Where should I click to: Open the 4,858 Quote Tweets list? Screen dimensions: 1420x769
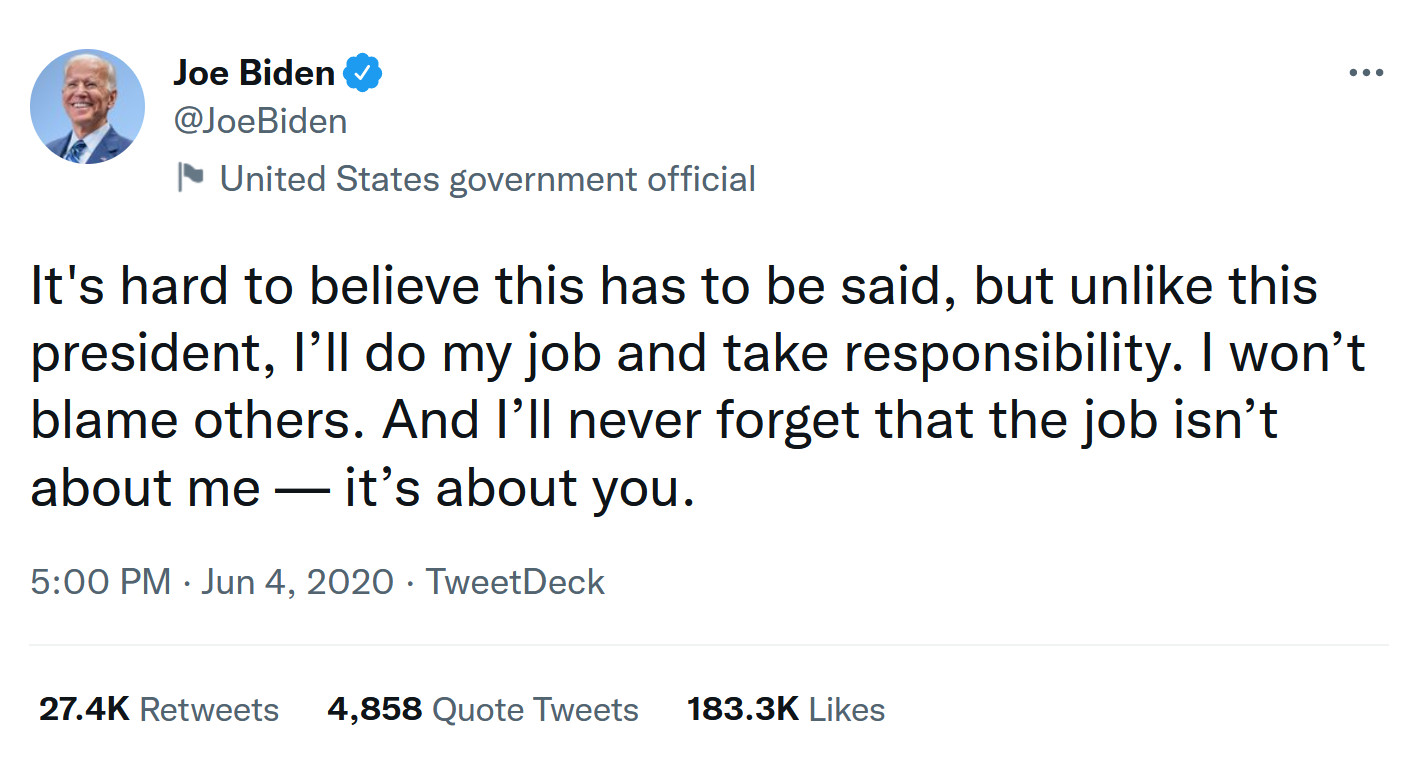pyautogui.click(x=482, y=710)
